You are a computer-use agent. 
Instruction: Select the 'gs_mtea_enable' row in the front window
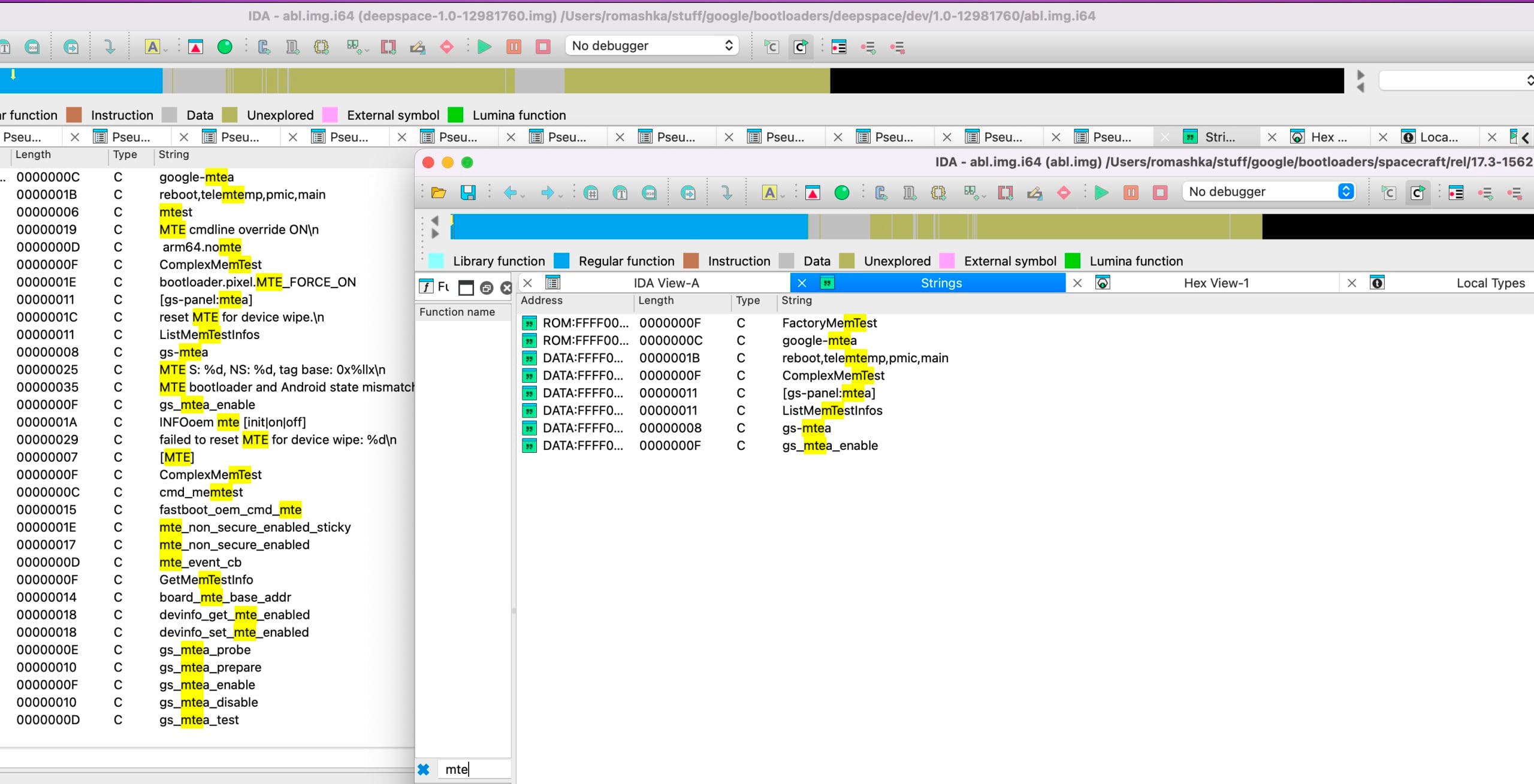tap(1025, 446)
